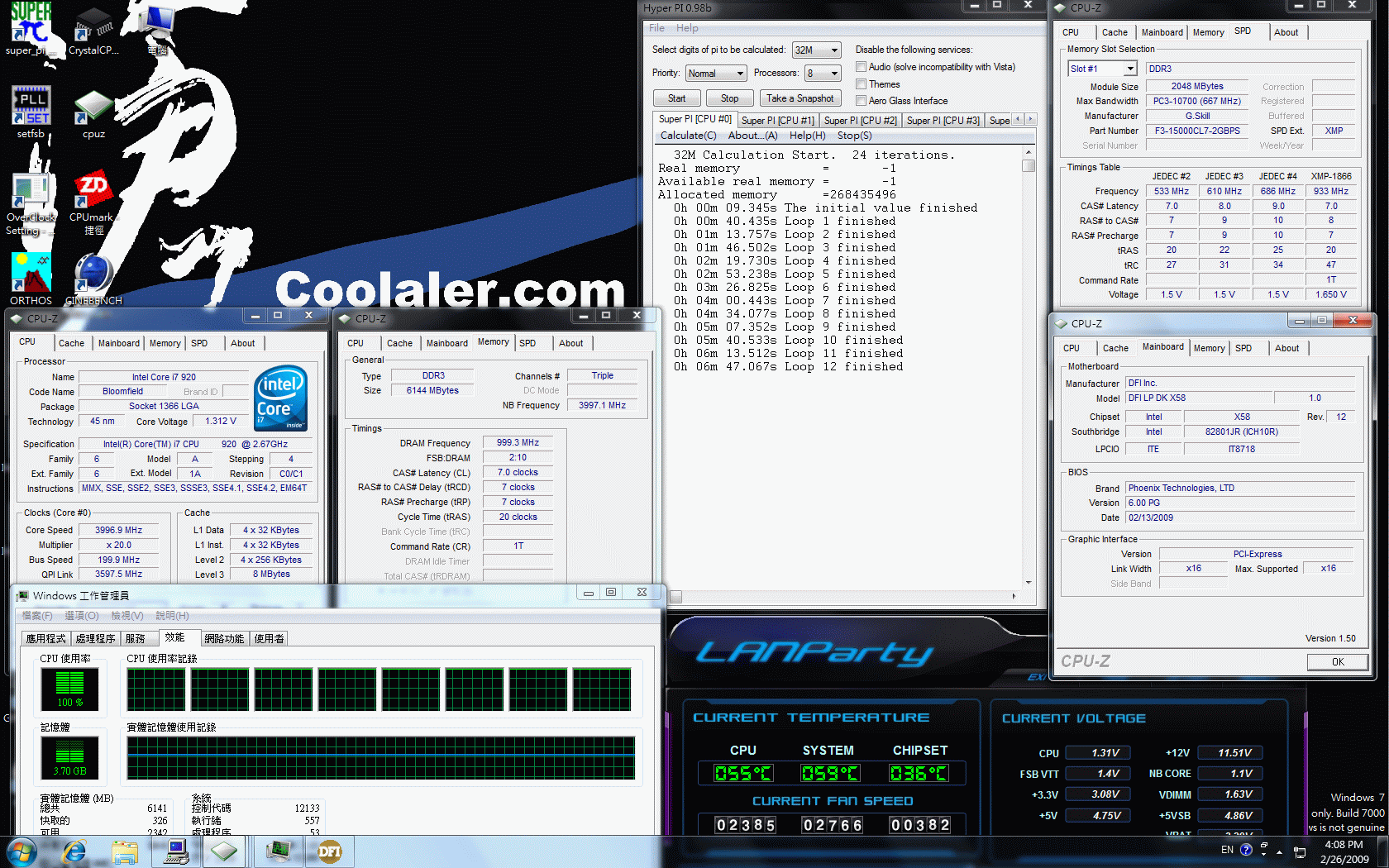The width and height of the screenshot is (1389, 868).
Task: Switch Task Manager to 網路功能 tab
Action: 224,639
